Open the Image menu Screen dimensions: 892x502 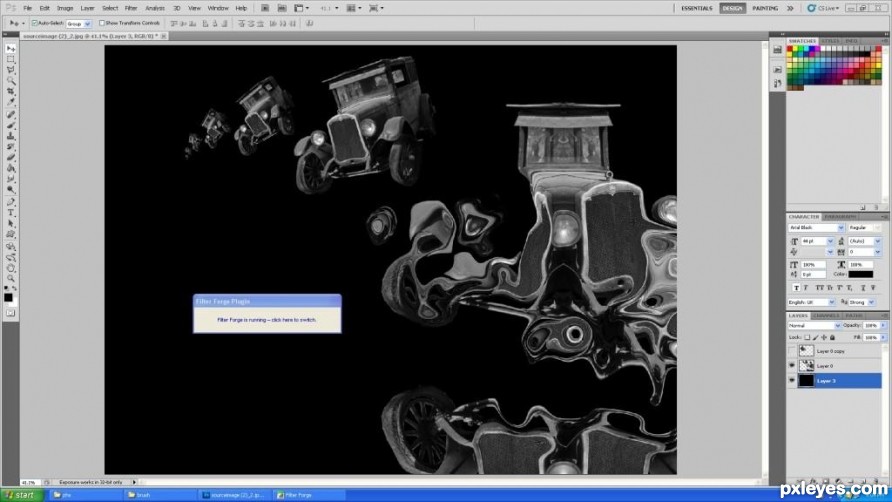click(x=65, y=9)
